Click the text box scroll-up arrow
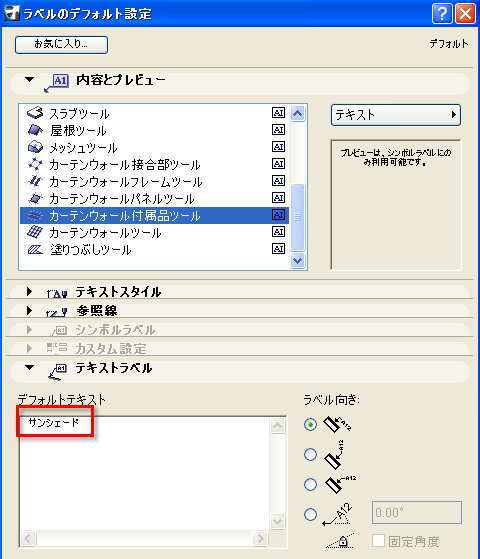The height and width of the screenshot is (559, 480). click(278, 426)
